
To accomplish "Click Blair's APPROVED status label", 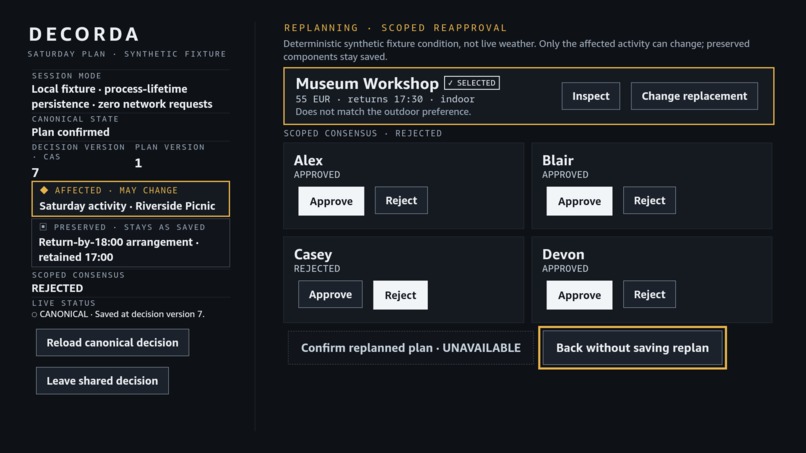I will (x=565, y=175).
